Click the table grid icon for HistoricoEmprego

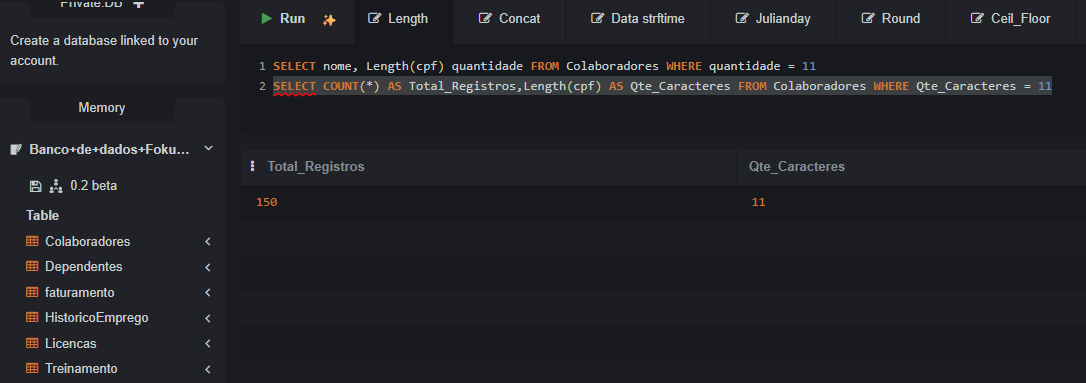[x=32, y=317]
